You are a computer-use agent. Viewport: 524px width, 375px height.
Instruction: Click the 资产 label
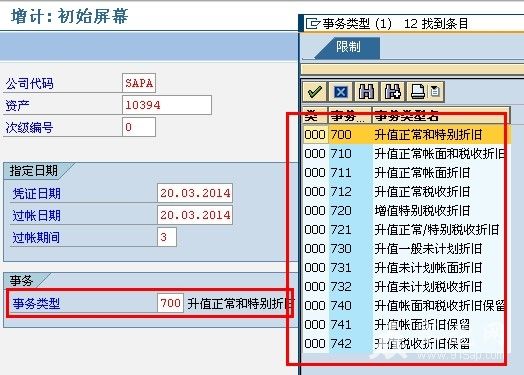tap(17, 106)
